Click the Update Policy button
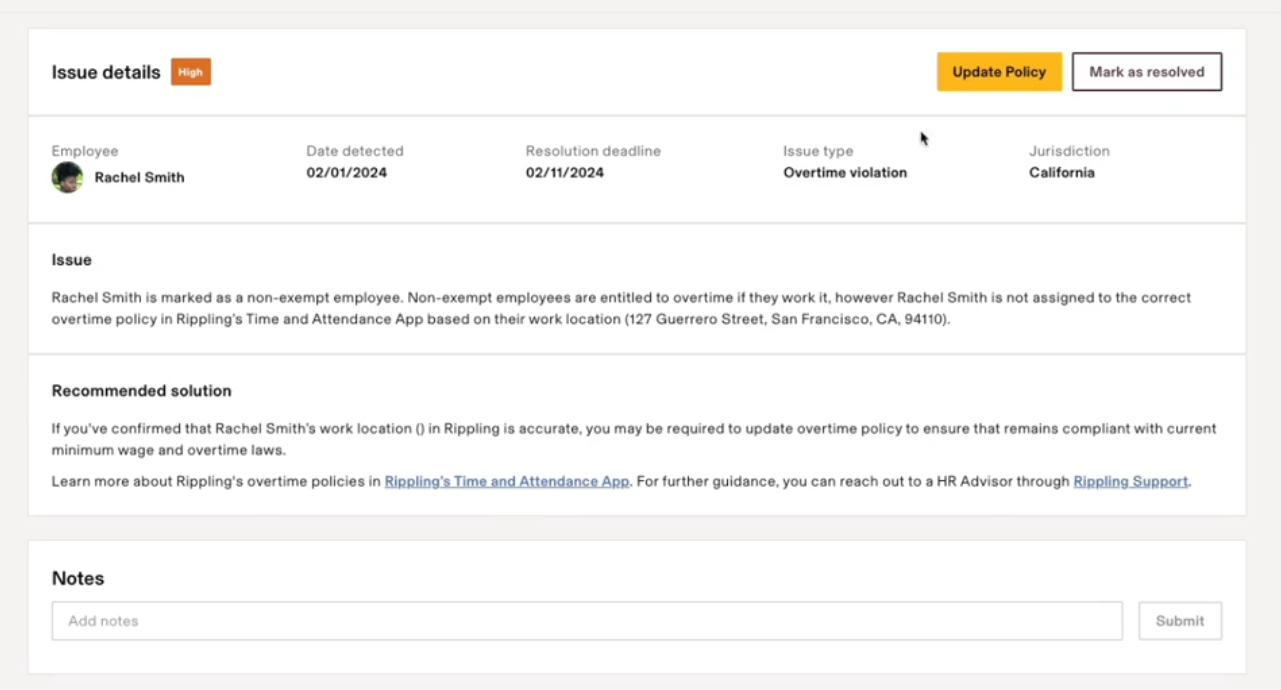 pos(998,72)
